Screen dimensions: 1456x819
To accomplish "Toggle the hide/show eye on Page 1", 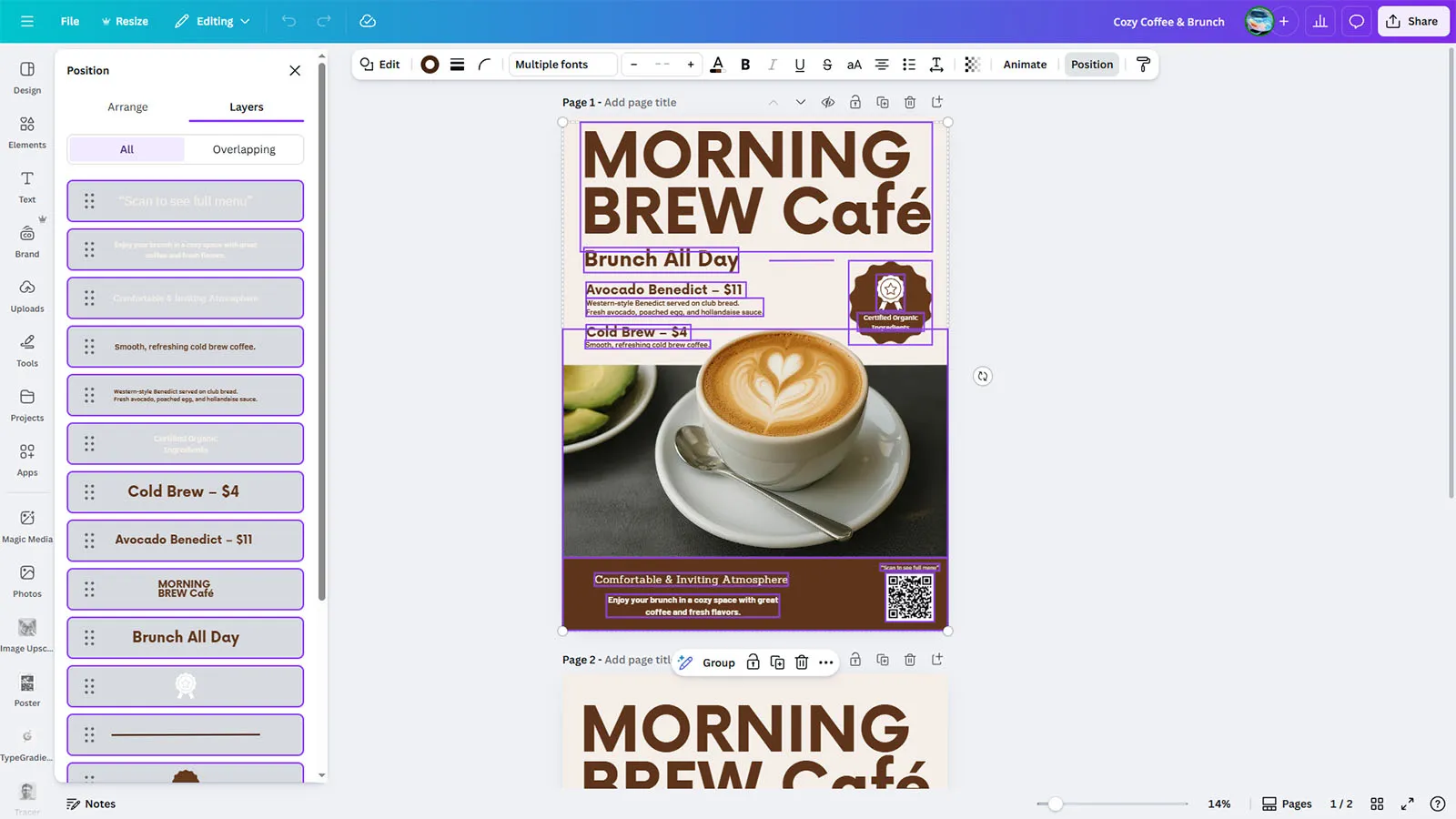I will [x=827, y=102].
